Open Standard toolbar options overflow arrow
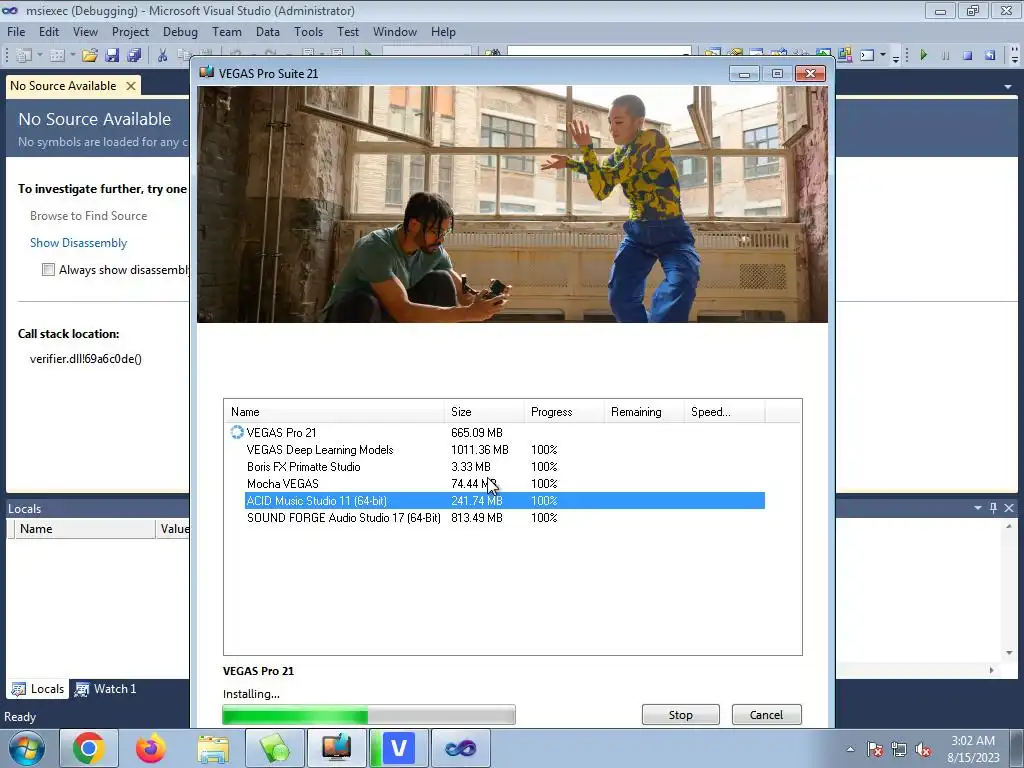The height and width of the screenshot is (768, 1024). click(896, 57)
